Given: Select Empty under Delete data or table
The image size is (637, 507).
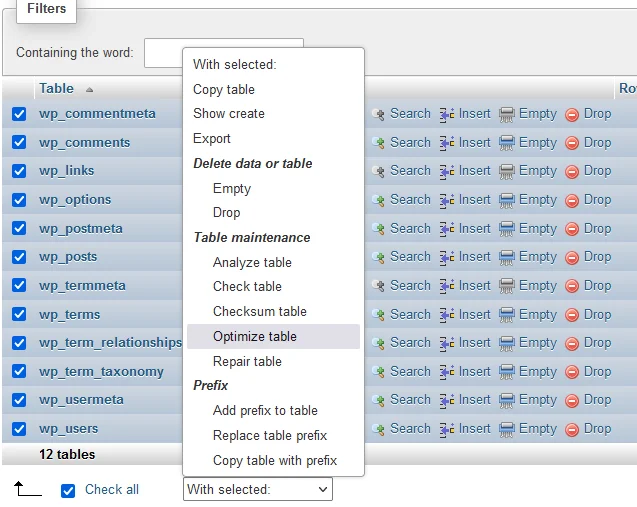Looking at the screenshot, I should click(273, 188).
